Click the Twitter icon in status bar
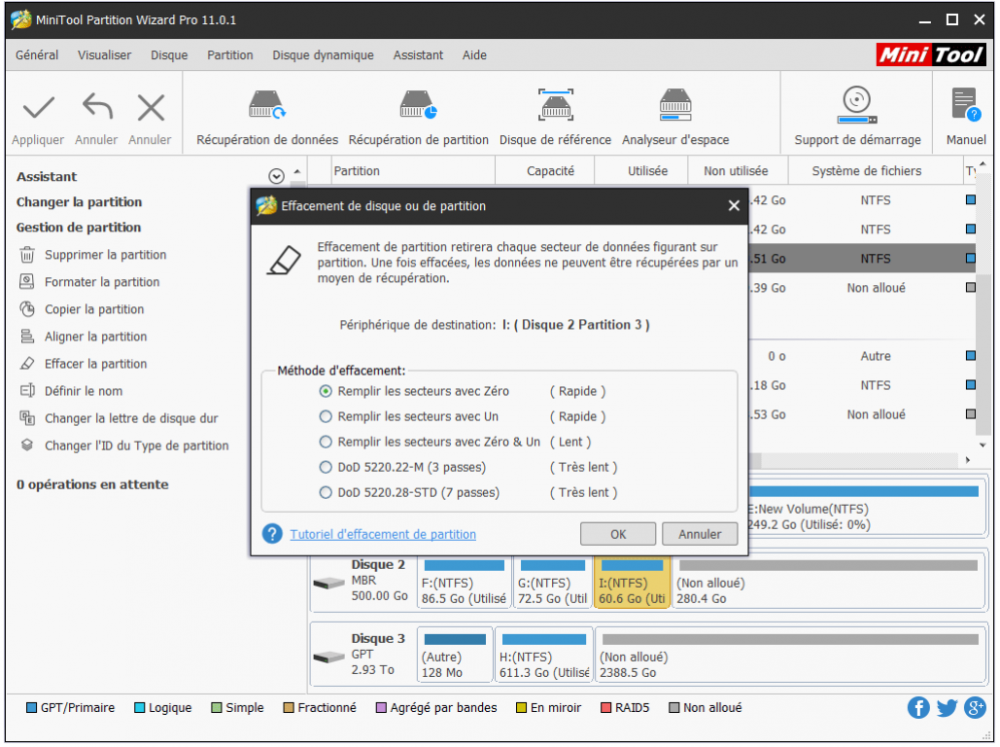Image resolution: width=1000 pixels, height=747 pixels. [946, 708]
